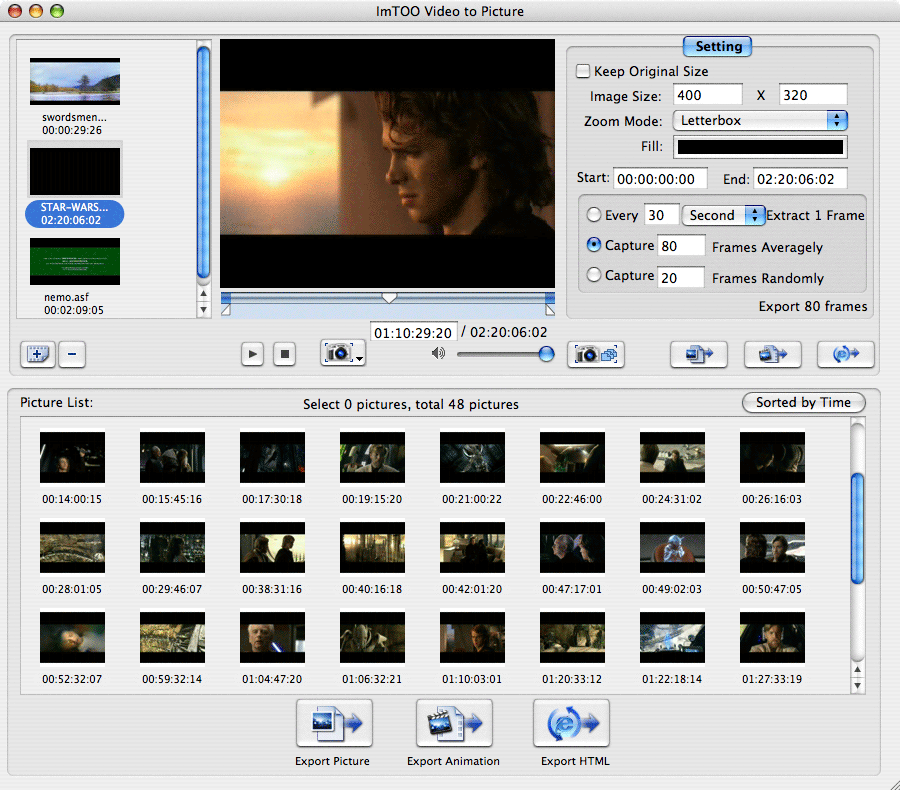Click the video list scroll down arrow
Viewport: 900px width, 790px height.
point(203,309)
